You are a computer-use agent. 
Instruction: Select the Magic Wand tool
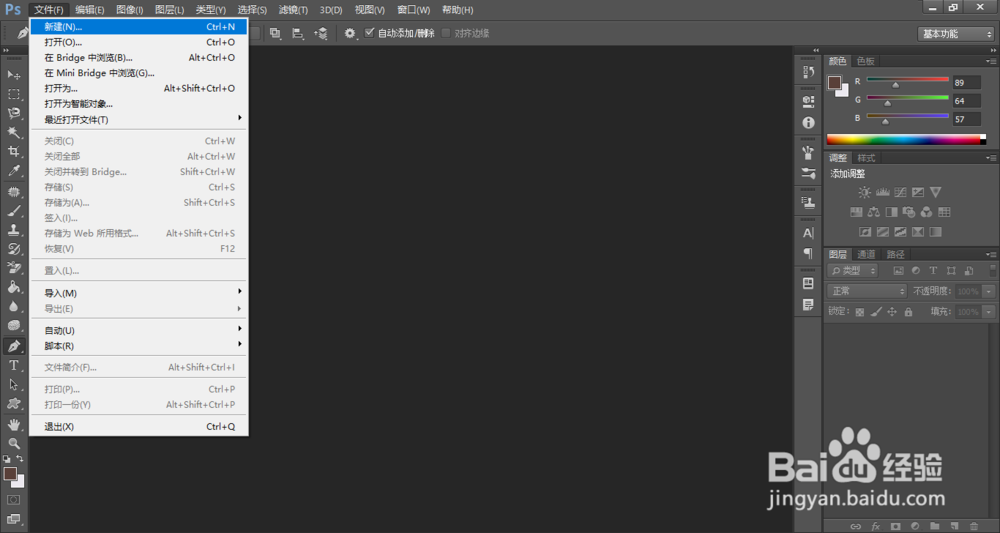(x=13, y=133)
